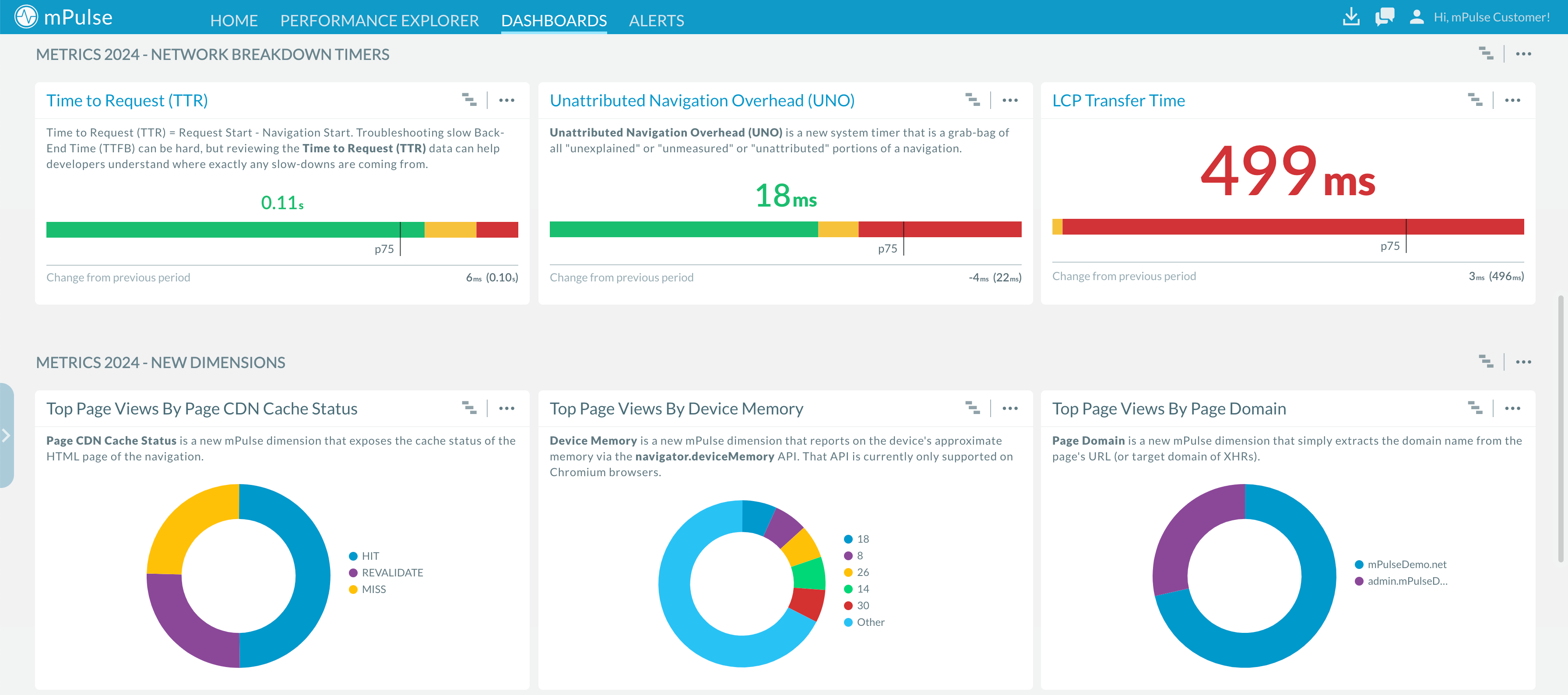Click the drill-down icon beside METRICS 2024 - NEW DIMENSIONS
Screen dimensions: 1568x695
[x=1487, y=361]
